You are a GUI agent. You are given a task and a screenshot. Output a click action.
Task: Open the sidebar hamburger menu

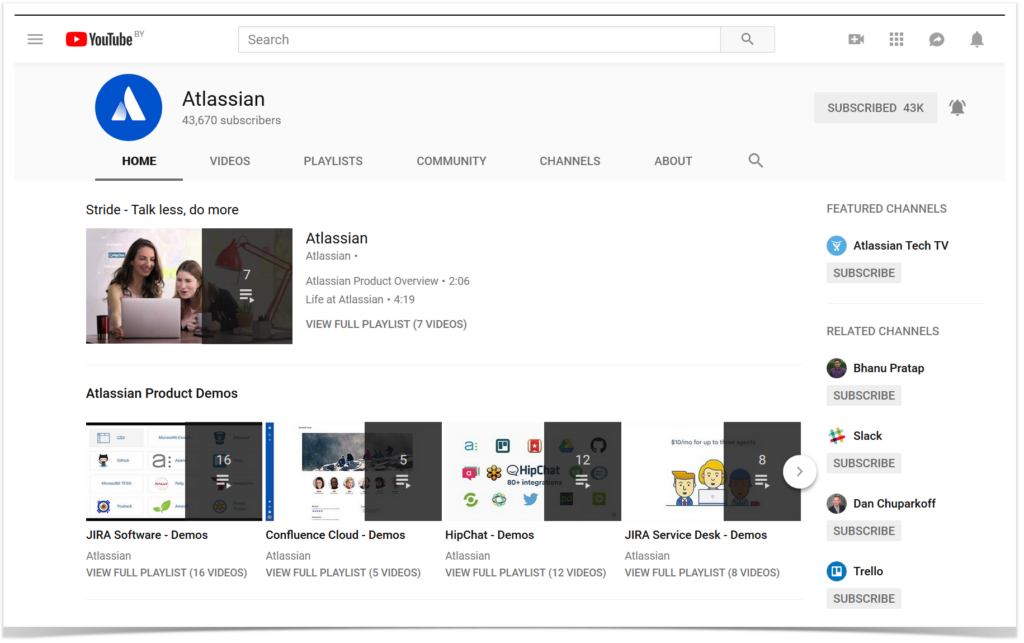(35, 39)
